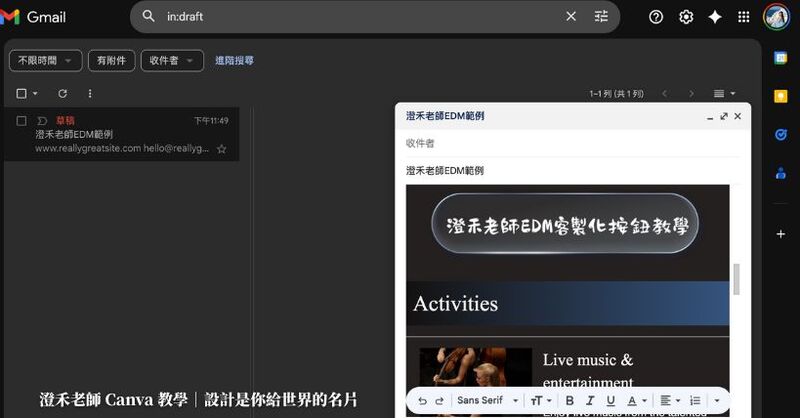
Task: Open the Sans Serif font dropdown
Action: 488,401
